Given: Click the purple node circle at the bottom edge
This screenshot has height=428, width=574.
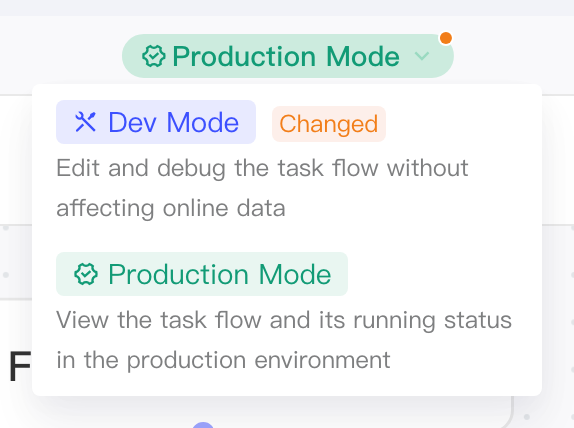Looking at the screenshot, I should point(203,425).
